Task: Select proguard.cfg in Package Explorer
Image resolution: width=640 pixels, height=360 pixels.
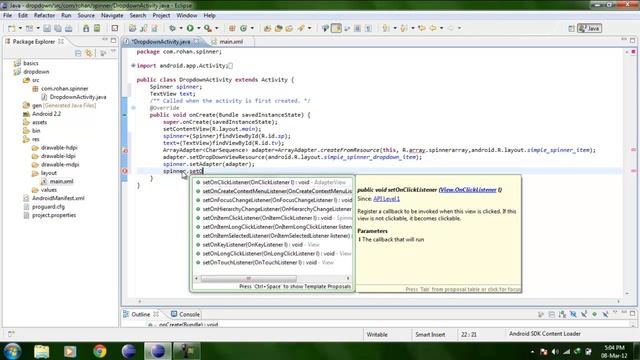Action: coord(48,207)
